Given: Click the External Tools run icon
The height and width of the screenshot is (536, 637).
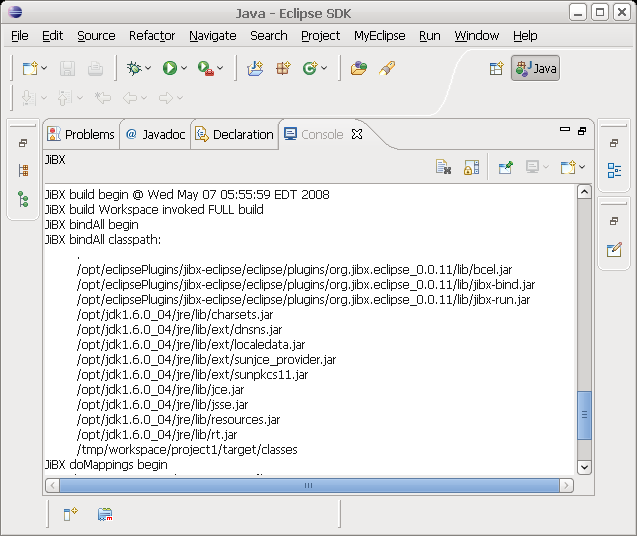Looking at the screenshot, I should click(206, 68).
